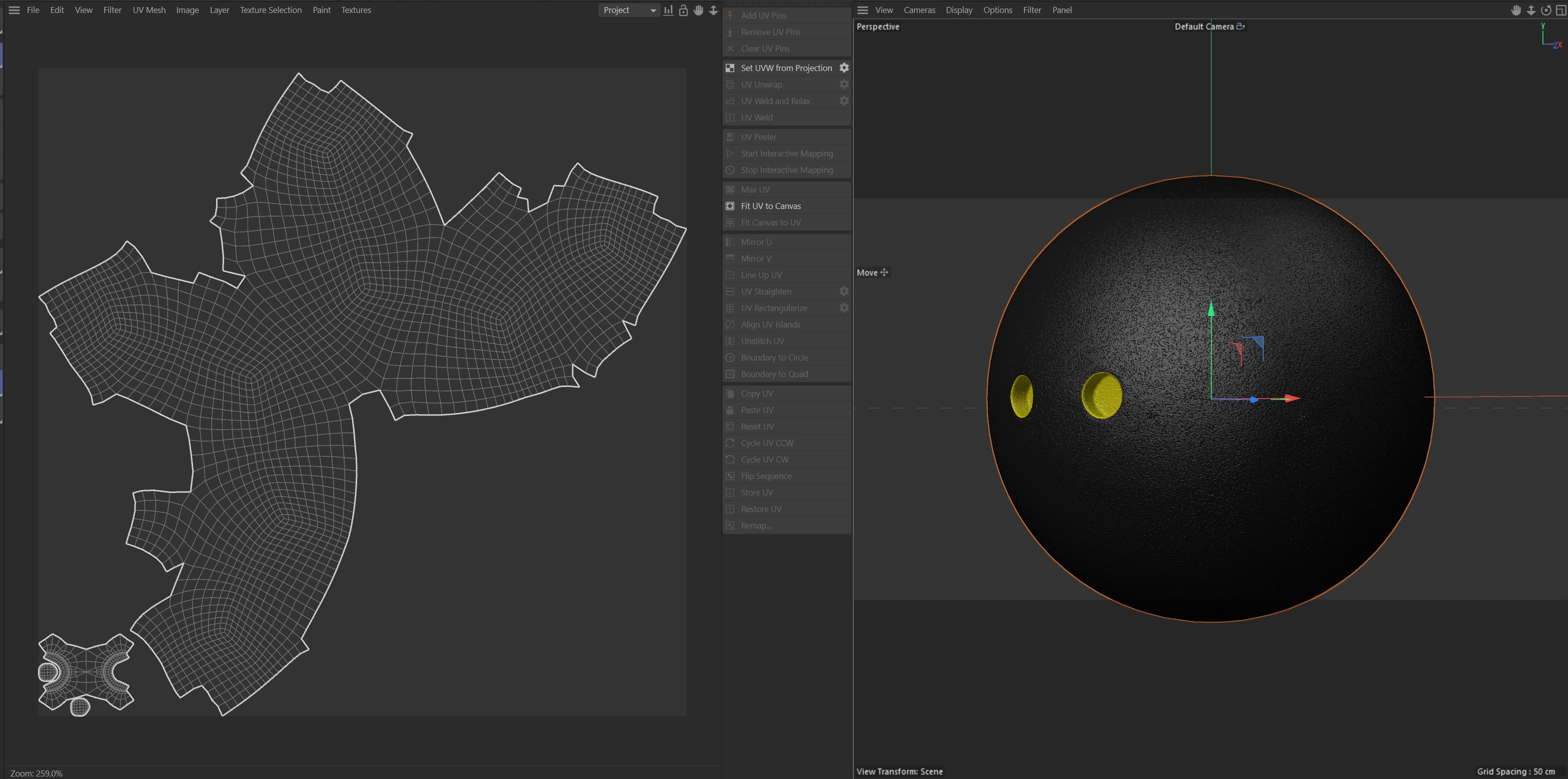This screenshot has width=1568, height=779.
Task: Click the yellow finger hole on the ball
Action: pyautogui.click(x=1101, y=395)
